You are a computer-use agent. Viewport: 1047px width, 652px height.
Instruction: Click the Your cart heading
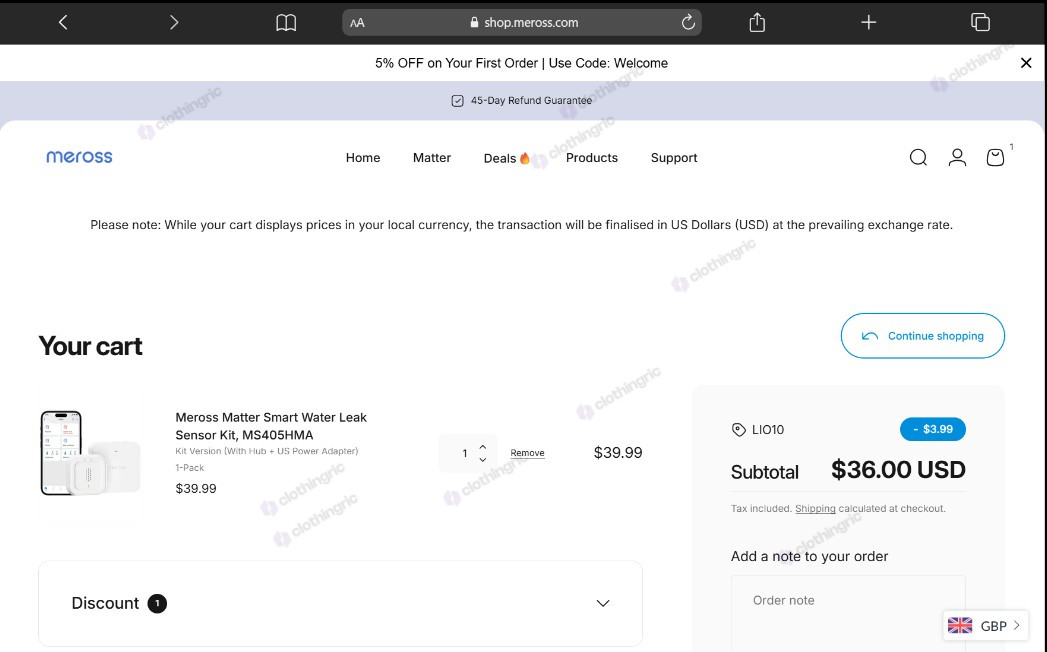90,346
